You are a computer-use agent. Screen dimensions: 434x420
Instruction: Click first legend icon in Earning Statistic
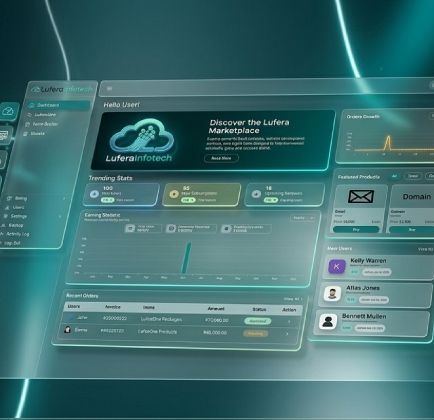click(x=130, y=228)
